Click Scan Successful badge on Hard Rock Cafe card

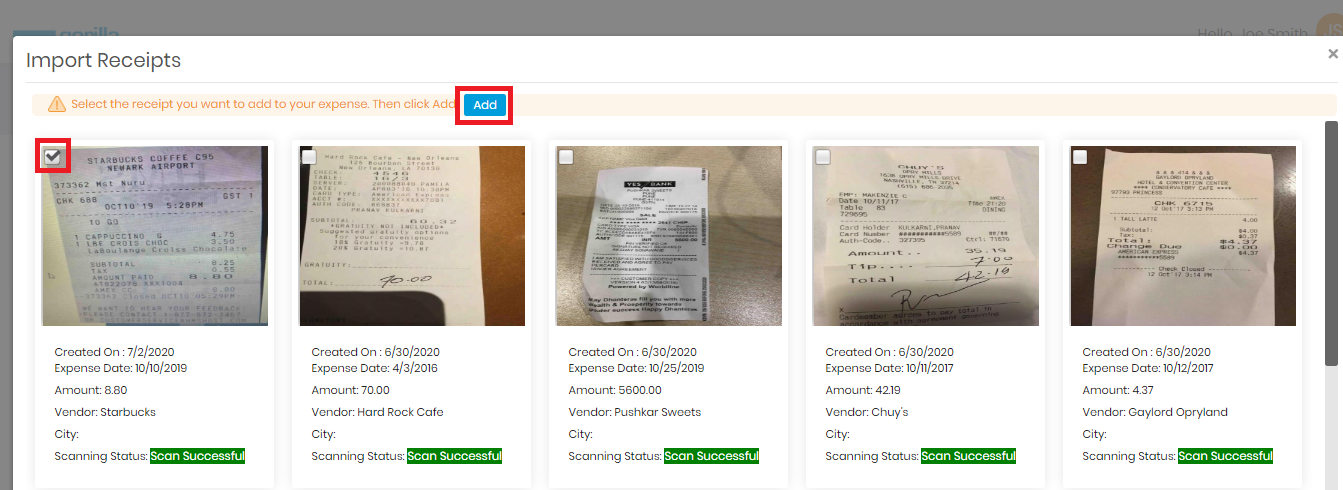[x=454, y=456]
